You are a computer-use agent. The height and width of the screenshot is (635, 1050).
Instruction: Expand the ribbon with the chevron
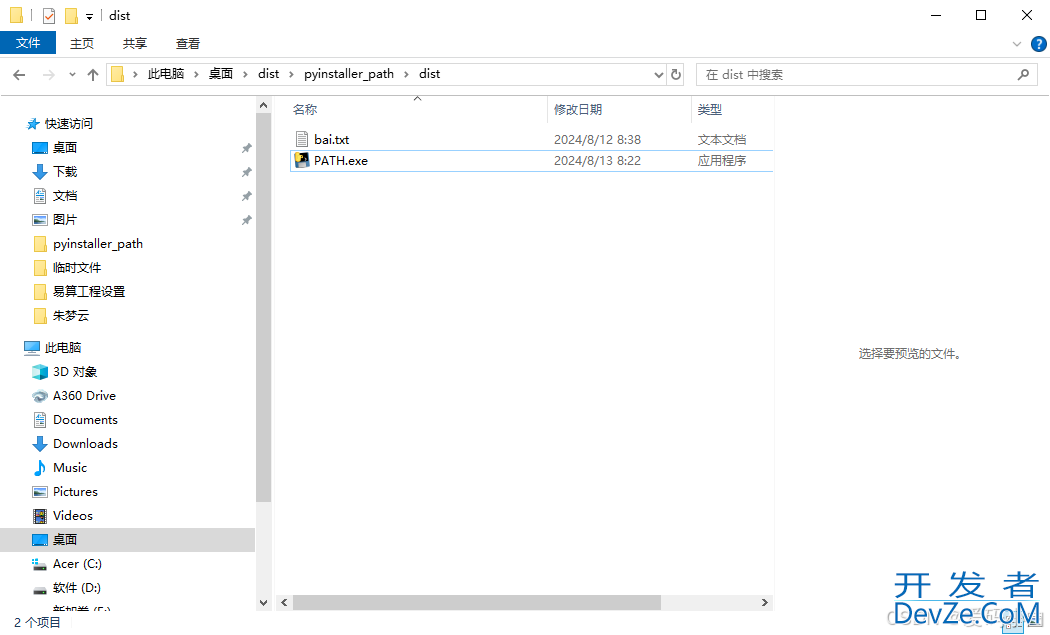click(x=1017, y=44)
